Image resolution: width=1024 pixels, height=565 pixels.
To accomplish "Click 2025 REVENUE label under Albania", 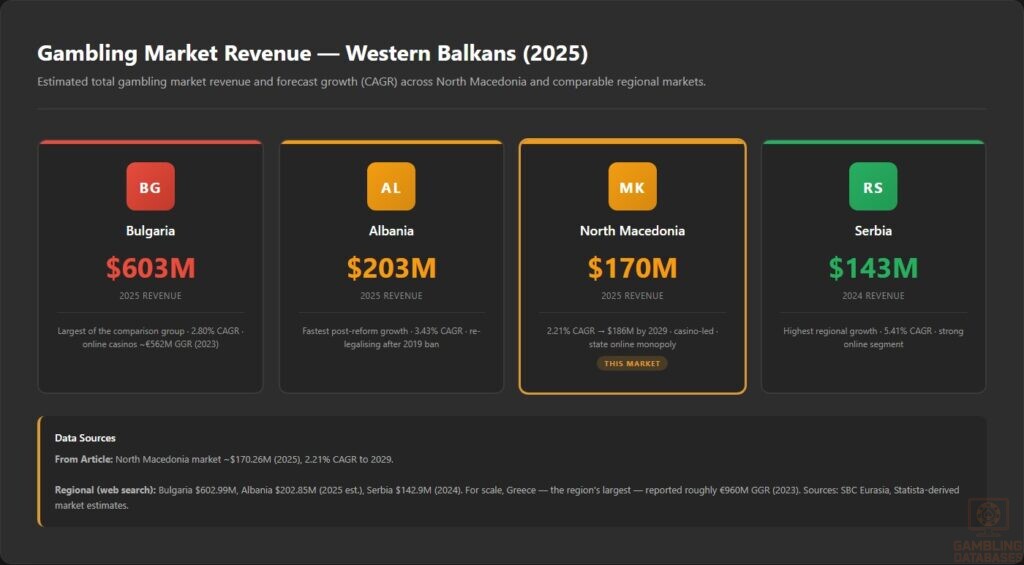I will [391, 296].
